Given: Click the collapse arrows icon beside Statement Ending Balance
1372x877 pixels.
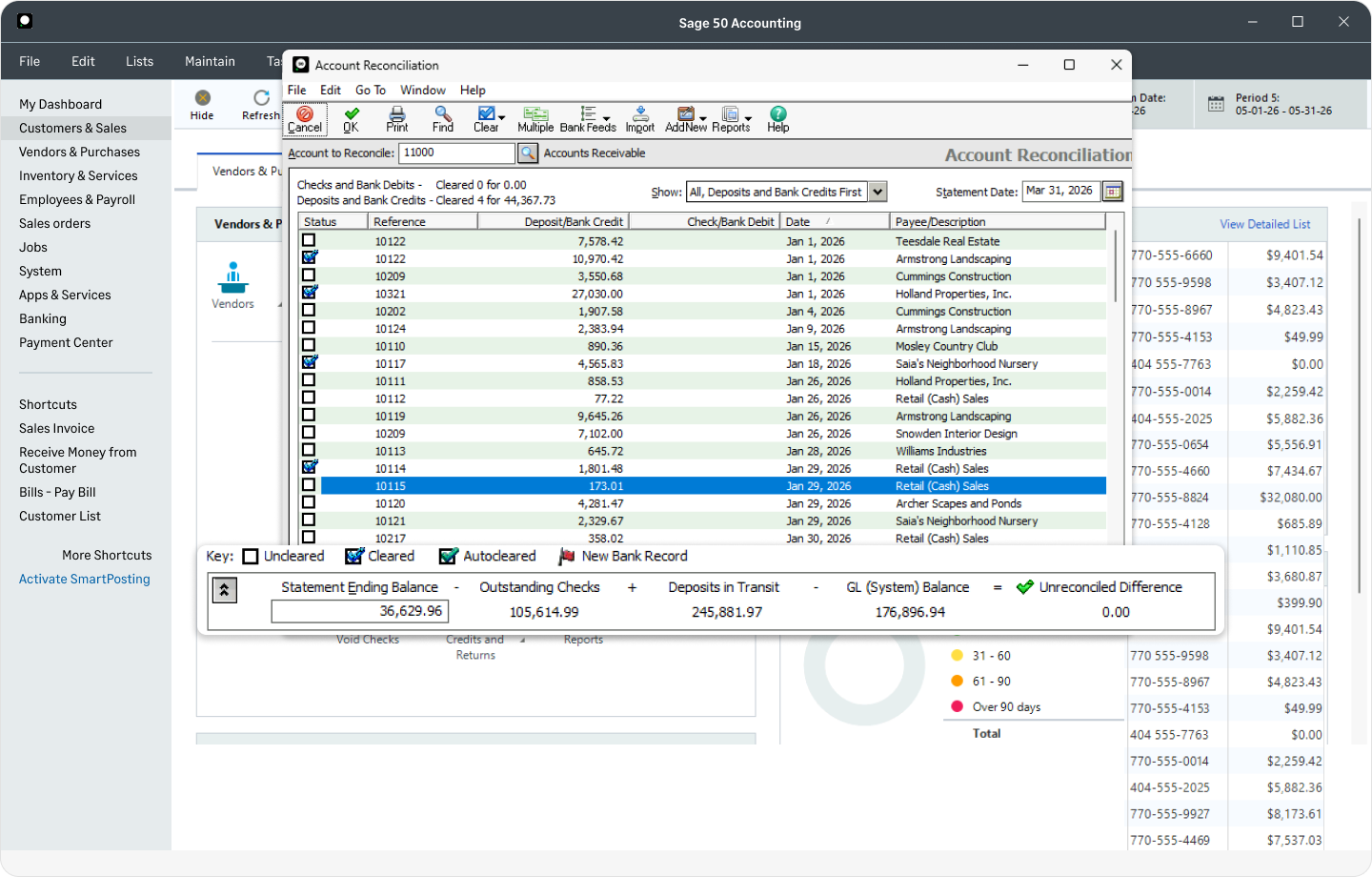Looking at the screenshot, I should [224, 590].
